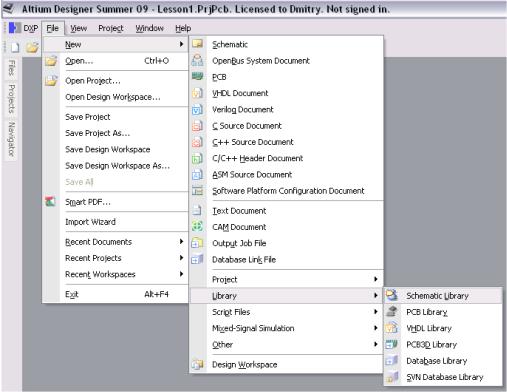Click the Software Platform Configuration Document icon
The width and height of the screenshot is (507, 392).
point(197,191)
